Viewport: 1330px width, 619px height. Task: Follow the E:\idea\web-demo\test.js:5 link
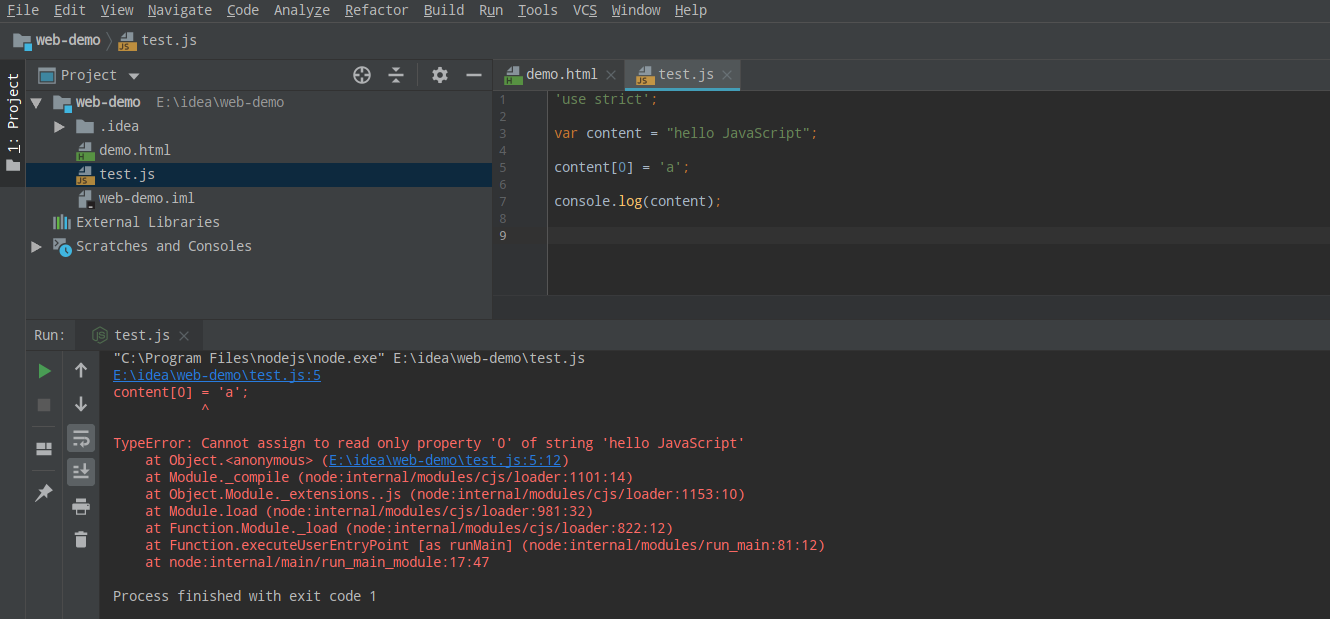point(217,375)
